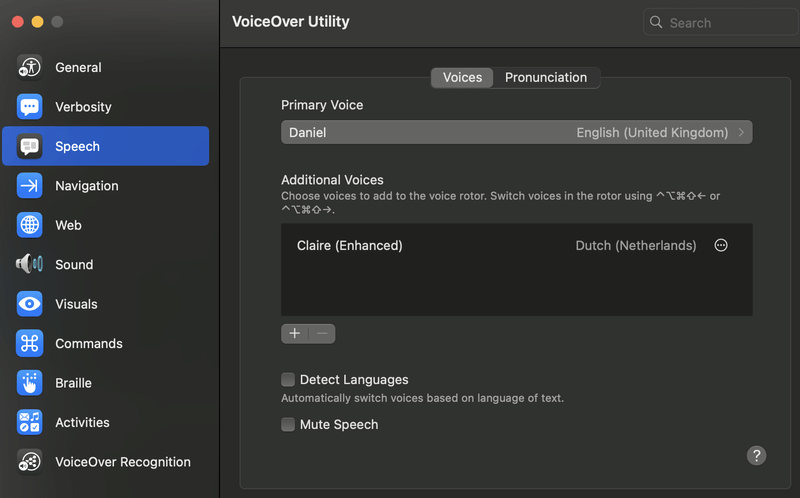Click in the Search field
Screen dimensions: 800x498
721,22
